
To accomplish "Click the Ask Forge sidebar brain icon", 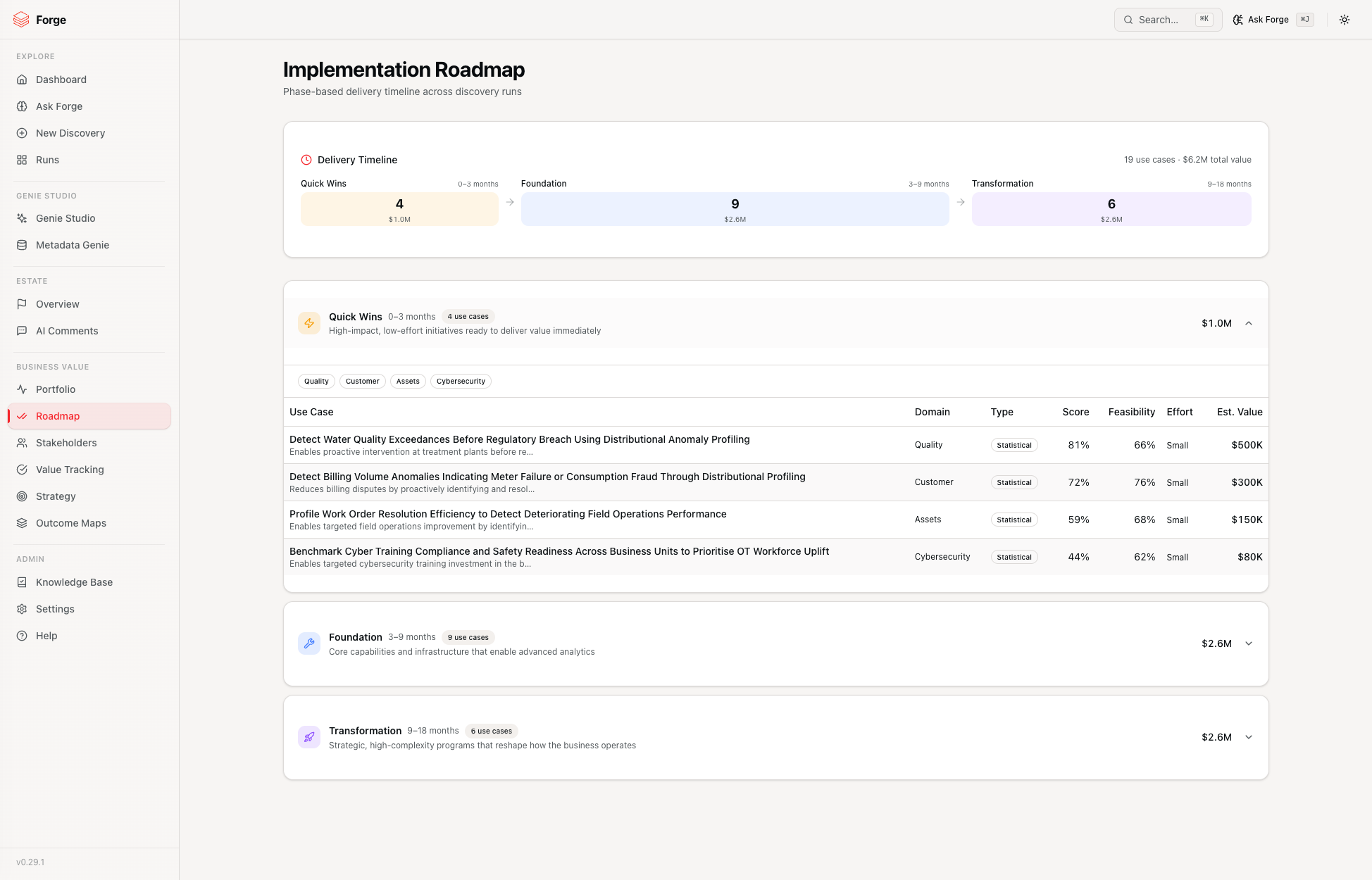I will [x=22, y=106].
